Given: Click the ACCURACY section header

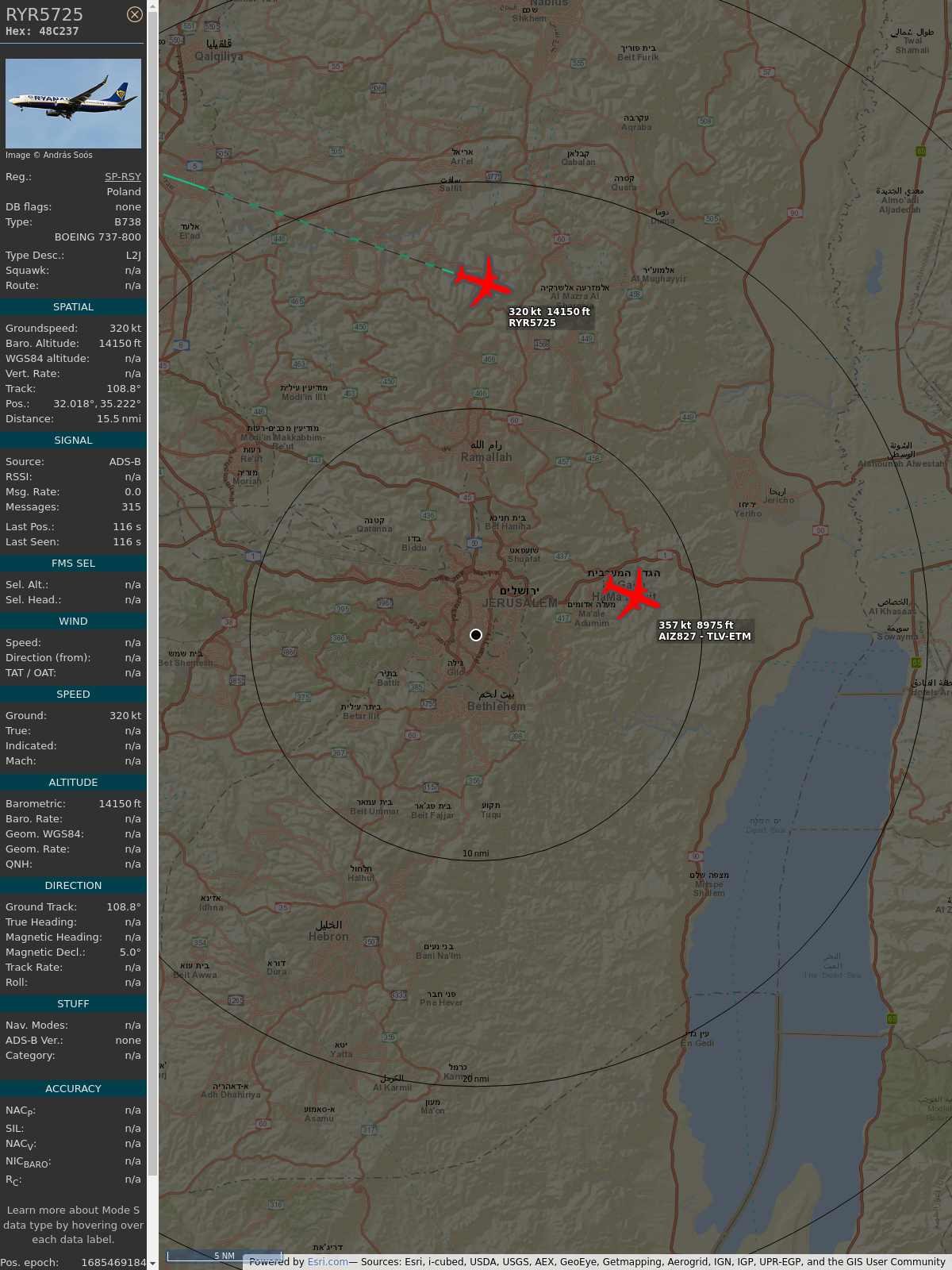Looking at the screenshot, I should 73,1089.
